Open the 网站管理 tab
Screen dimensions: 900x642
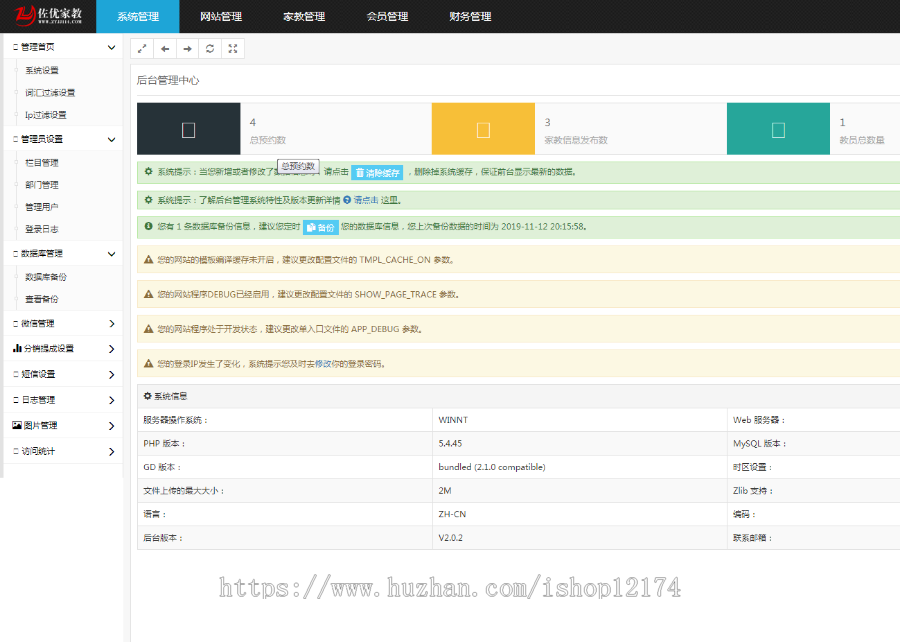click(221, 17)
